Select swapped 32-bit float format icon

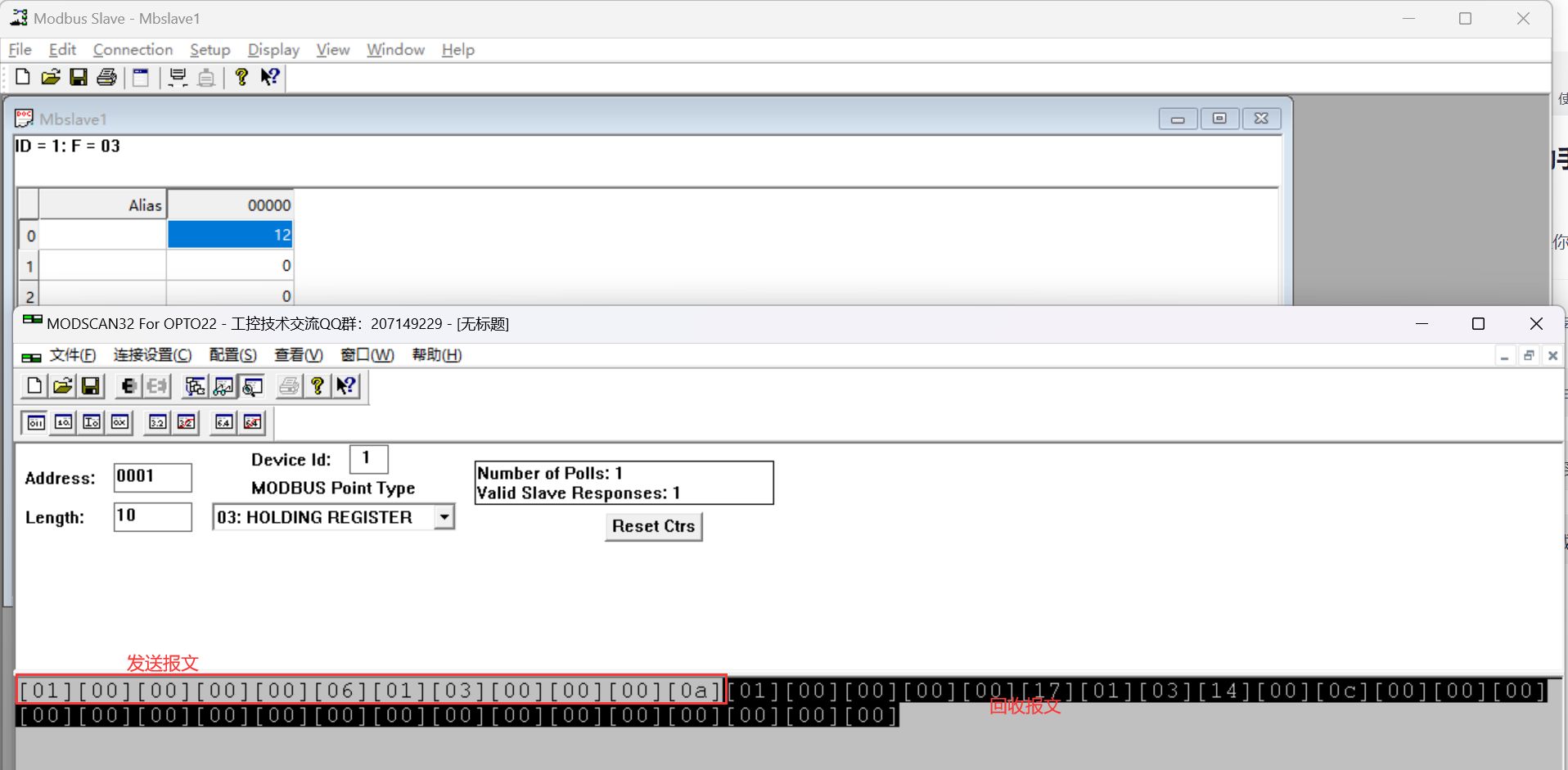pyautogui.click(x=186, y=422)
